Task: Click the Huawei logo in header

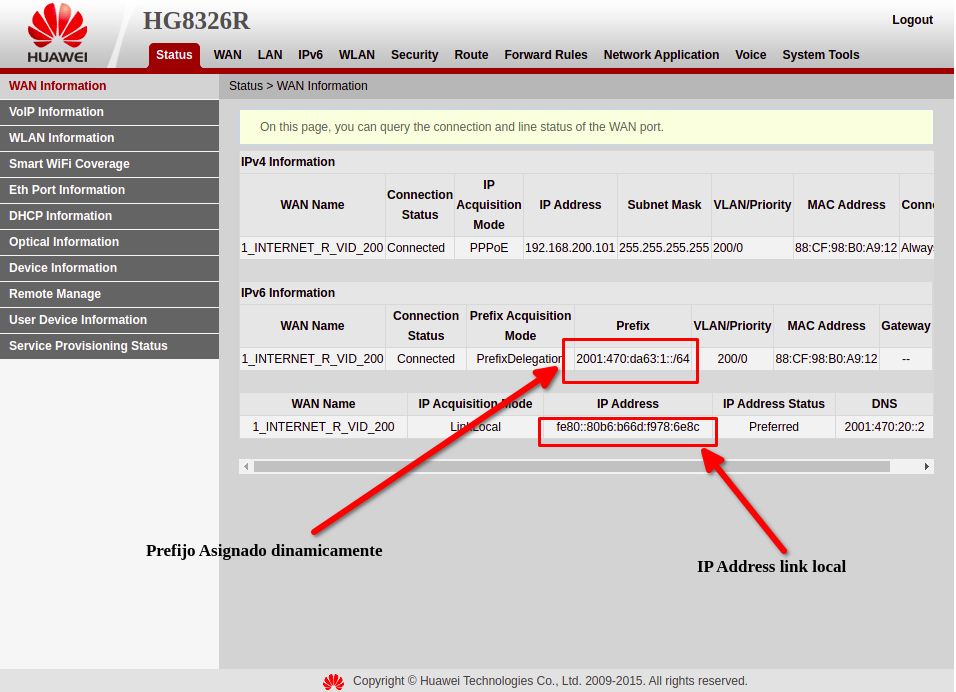Action: [x=57, y=34]
